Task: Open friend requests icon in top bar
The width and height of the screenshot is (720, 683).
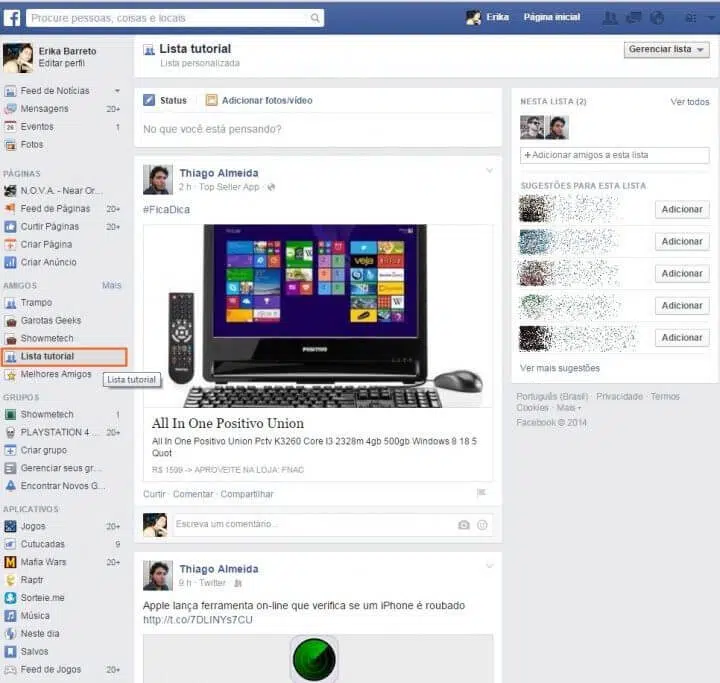Action: click(610, 18)
